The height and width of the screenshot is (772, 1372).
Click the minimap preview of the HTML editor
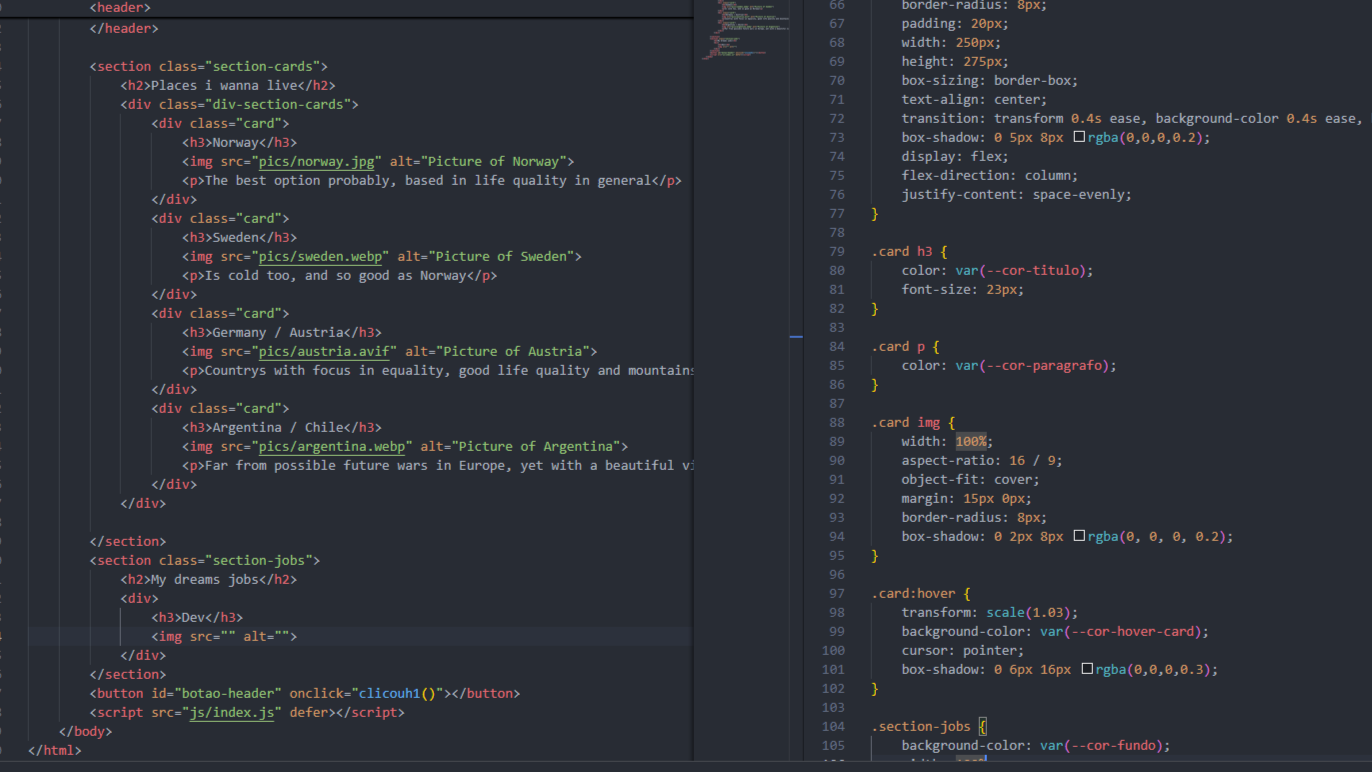[745, 30]
